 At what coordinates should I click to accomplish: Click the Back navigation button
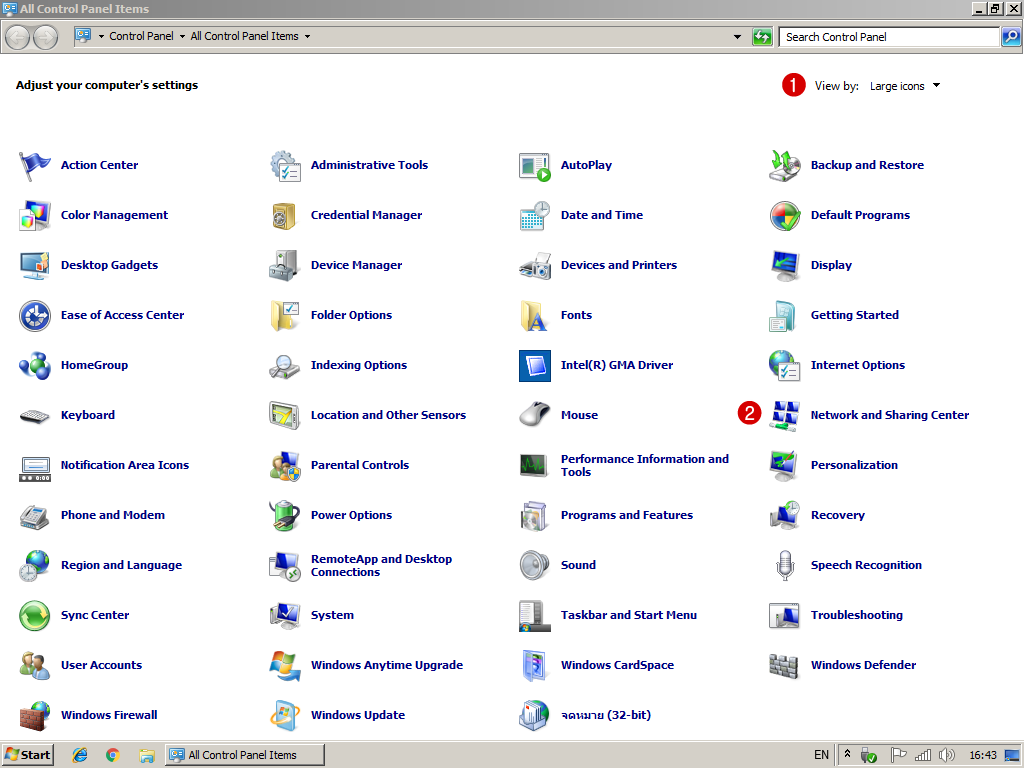(18, 37)
